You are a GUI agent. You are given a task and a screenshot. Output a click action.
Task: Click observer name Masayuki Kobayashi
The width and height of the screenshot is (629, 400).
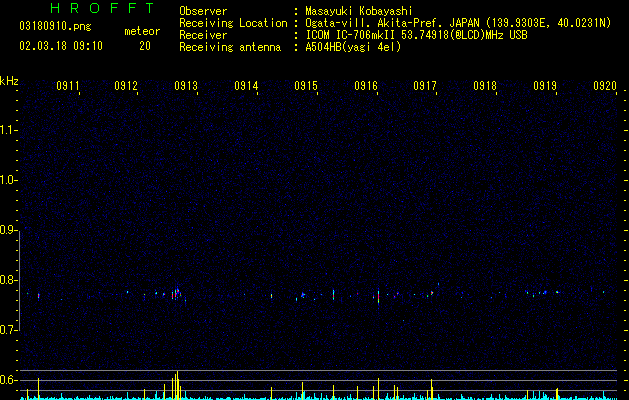coord(359,11)
